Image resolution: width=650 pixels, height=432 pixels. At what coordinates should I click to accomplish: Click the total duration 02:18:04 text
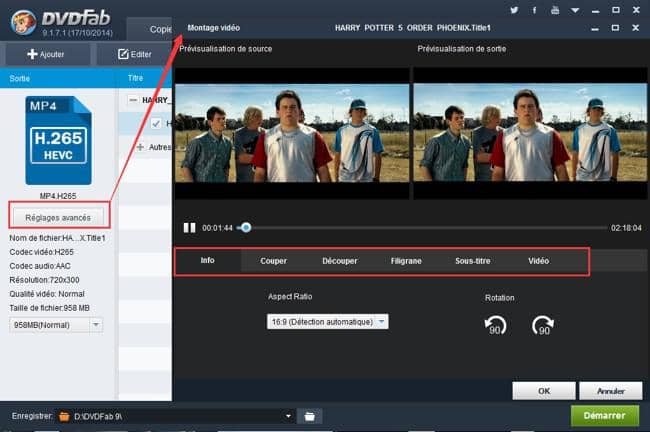tap(626, 228)
